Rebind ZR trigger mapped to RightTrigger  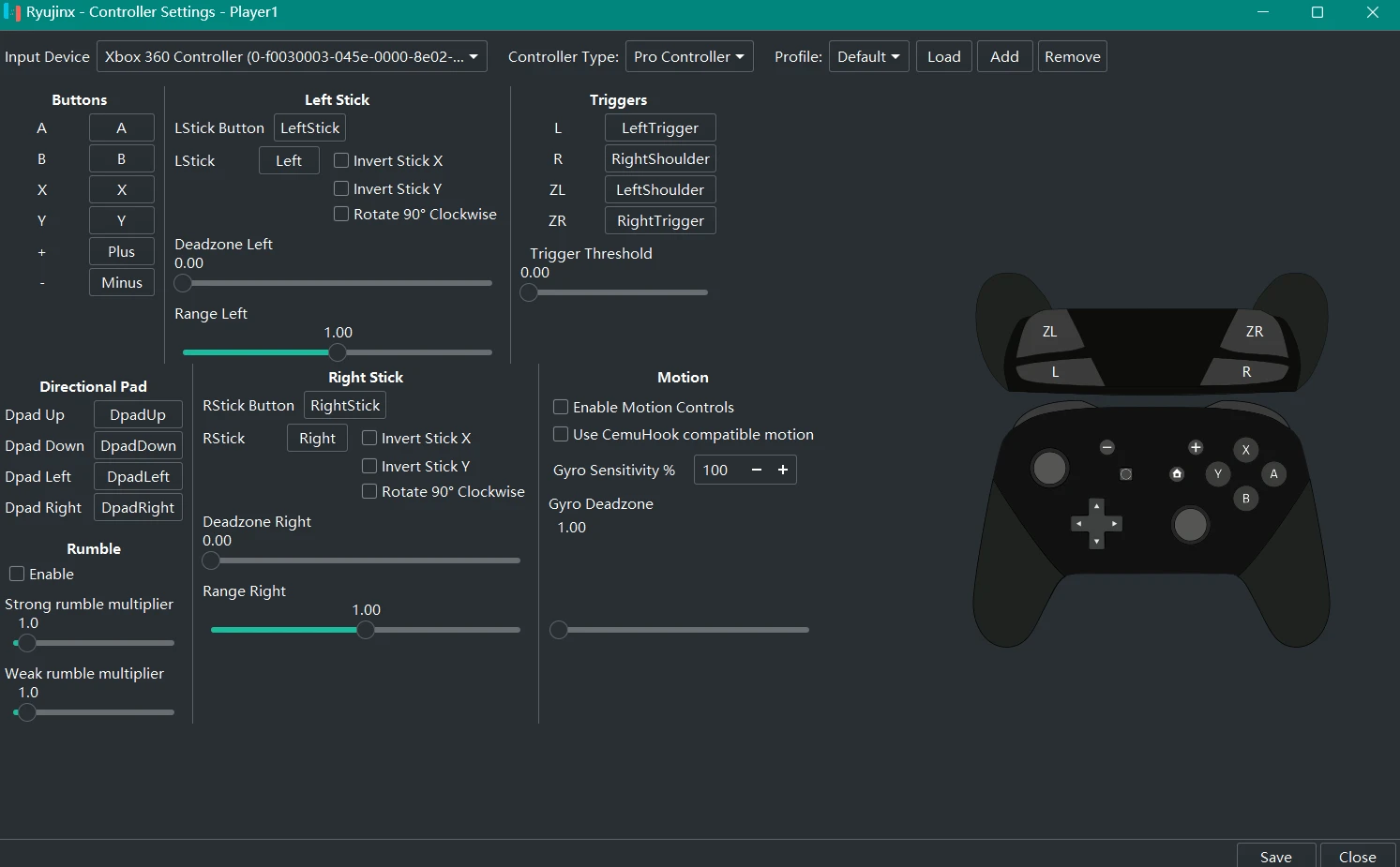click(660, 220)
